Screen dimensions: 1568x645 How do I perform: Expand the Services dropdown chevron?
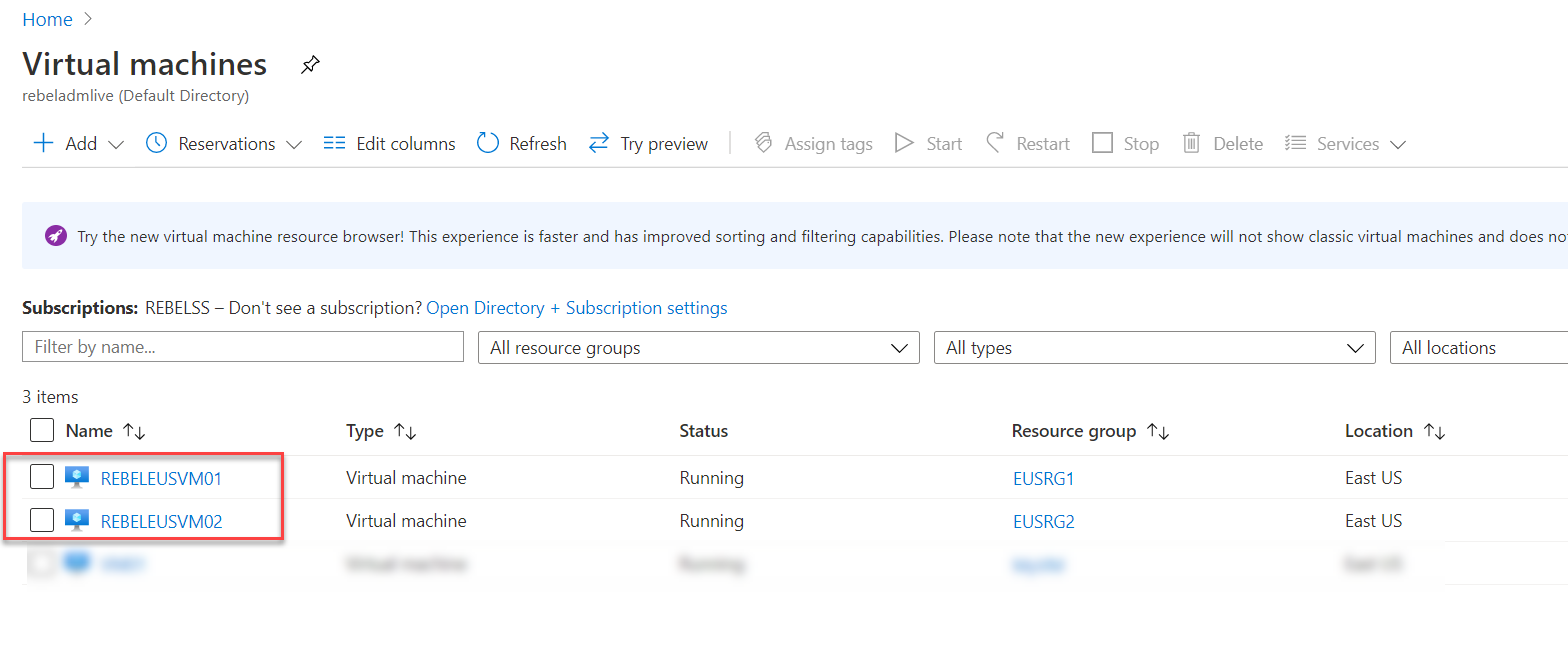1397,144
